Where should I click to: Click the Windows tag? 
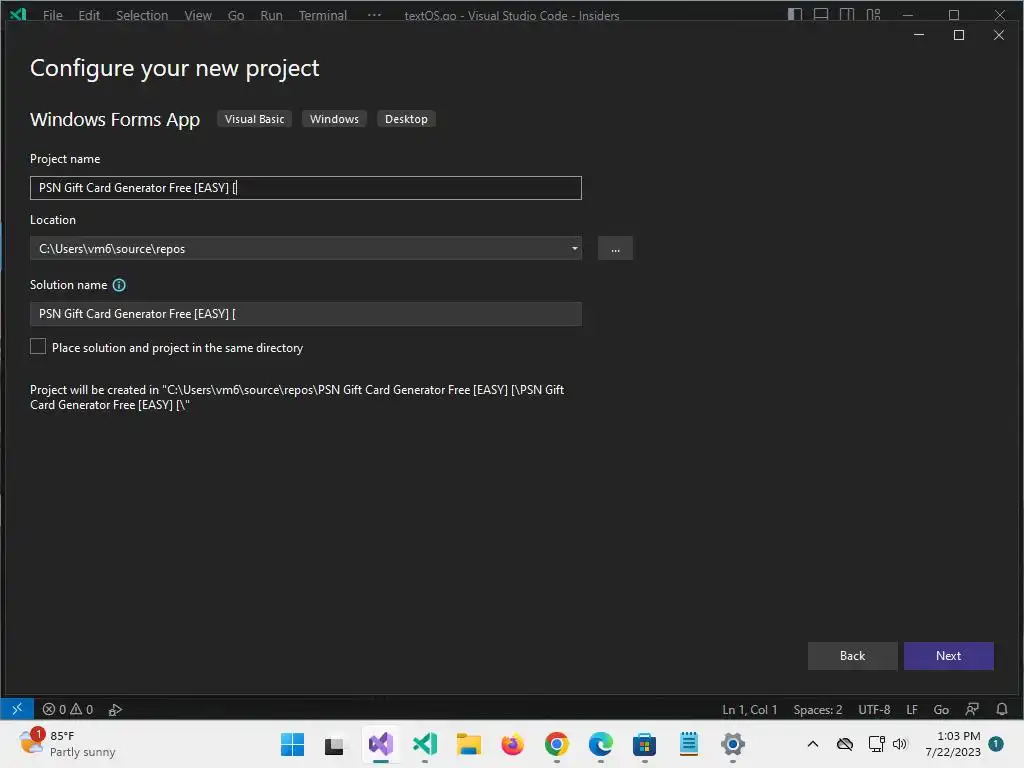(x=334, y=119)
